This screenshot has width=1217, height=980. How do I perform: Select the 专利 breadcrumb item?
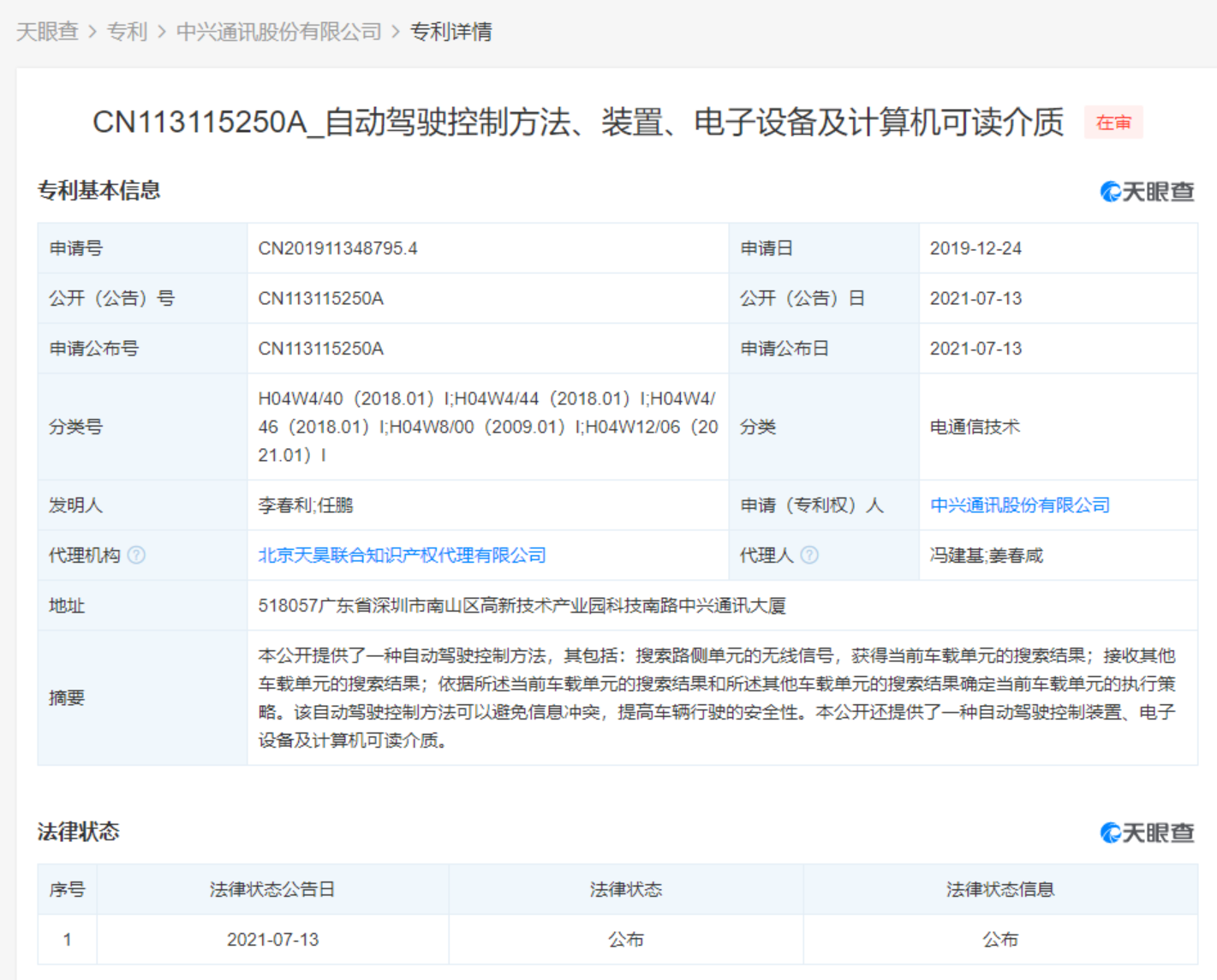click(126, 31)
